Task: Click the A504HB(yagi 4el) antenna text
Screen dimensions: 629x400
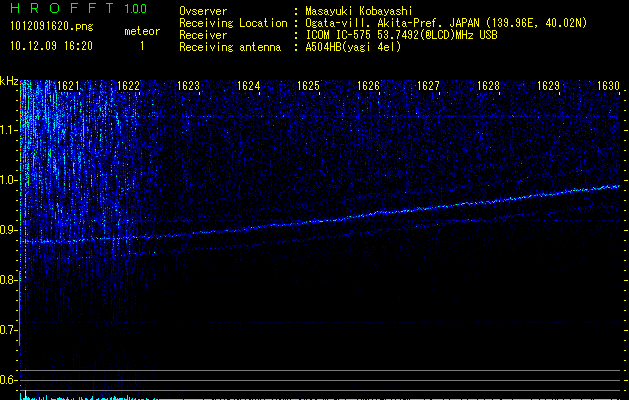Action: point(353,47)
